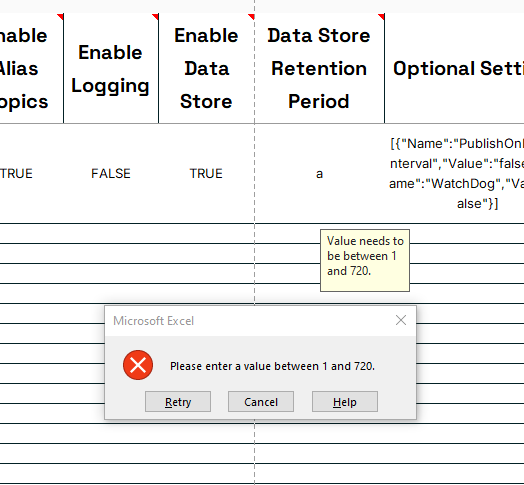524x485 pixels.
Task: Select the TRUE cell under Enable Alias Topics
Action: [x=31, y=173]
